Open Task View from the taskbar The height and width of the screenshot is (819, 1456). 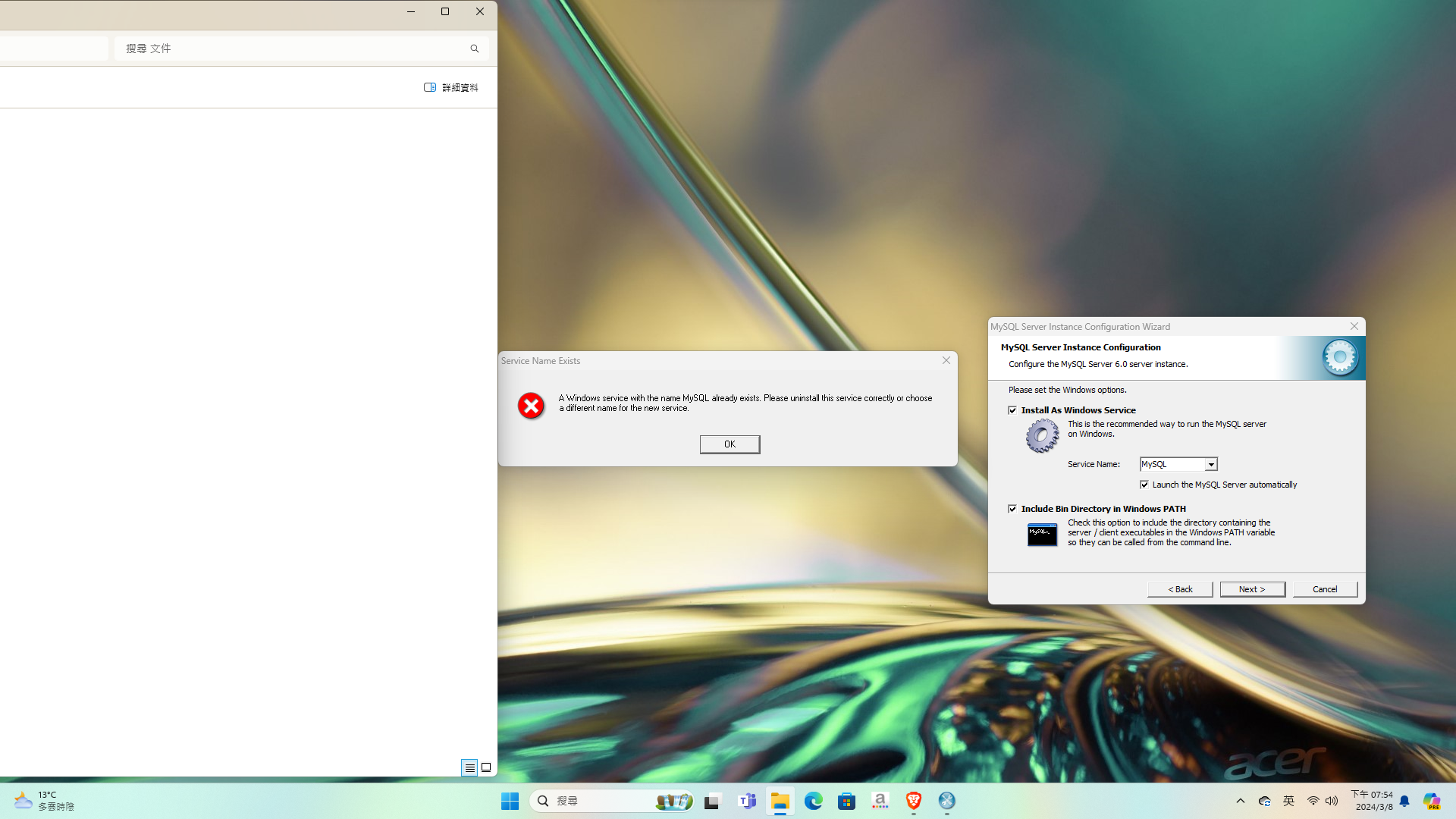712,801
